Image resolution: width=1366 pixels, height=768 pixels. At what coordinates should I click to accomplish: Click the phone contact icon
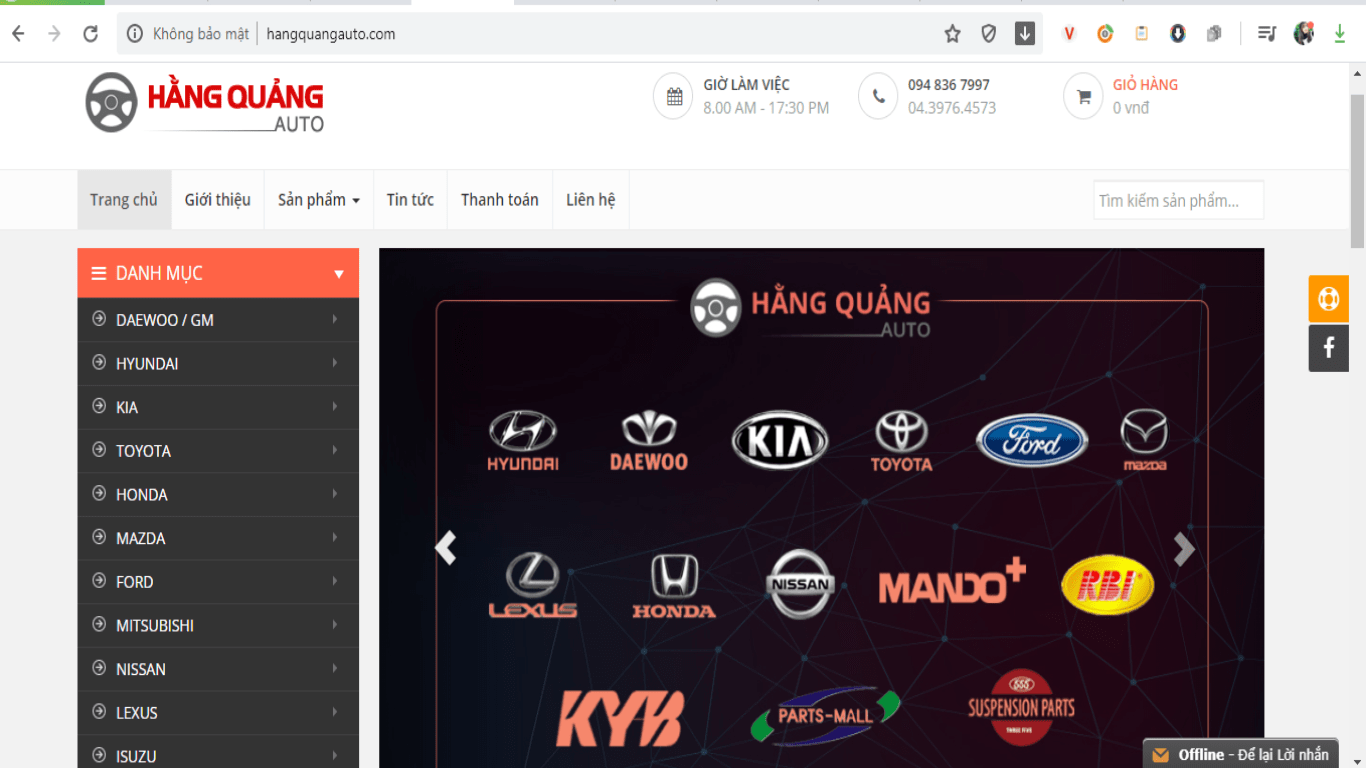(x=878, y=97)
